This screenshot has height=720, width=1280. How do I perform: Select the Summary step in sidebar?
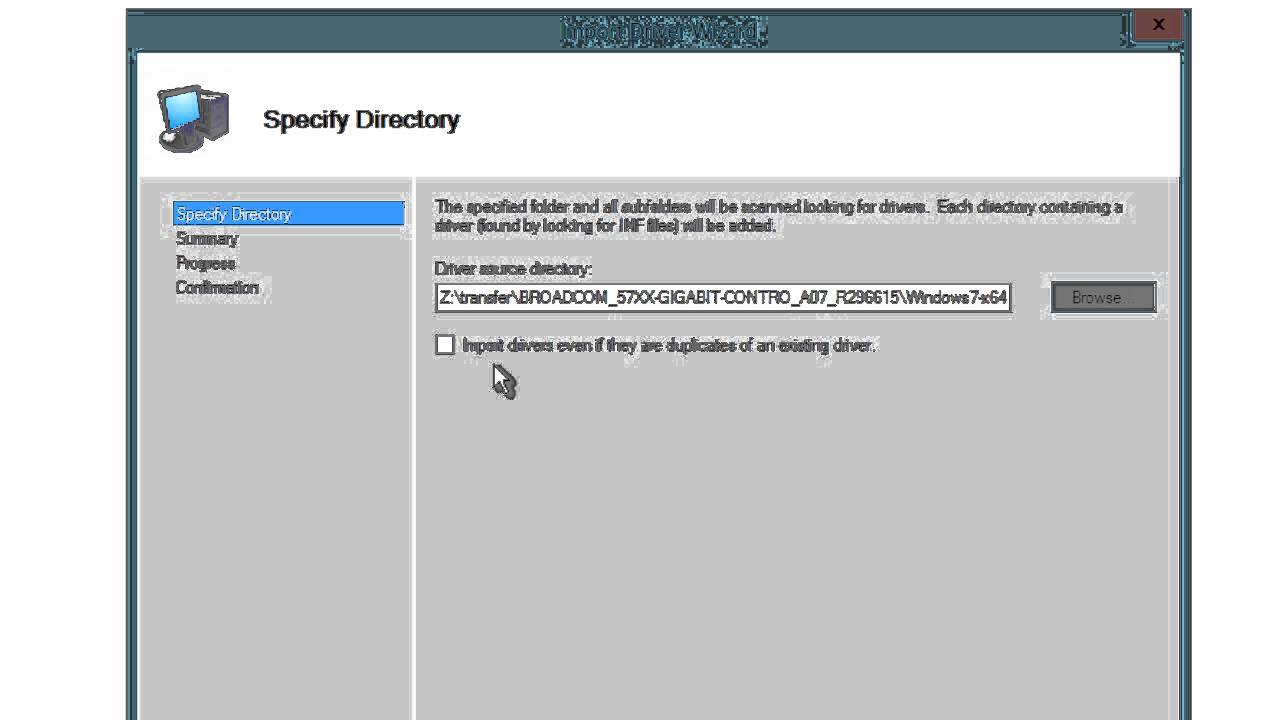207,239
